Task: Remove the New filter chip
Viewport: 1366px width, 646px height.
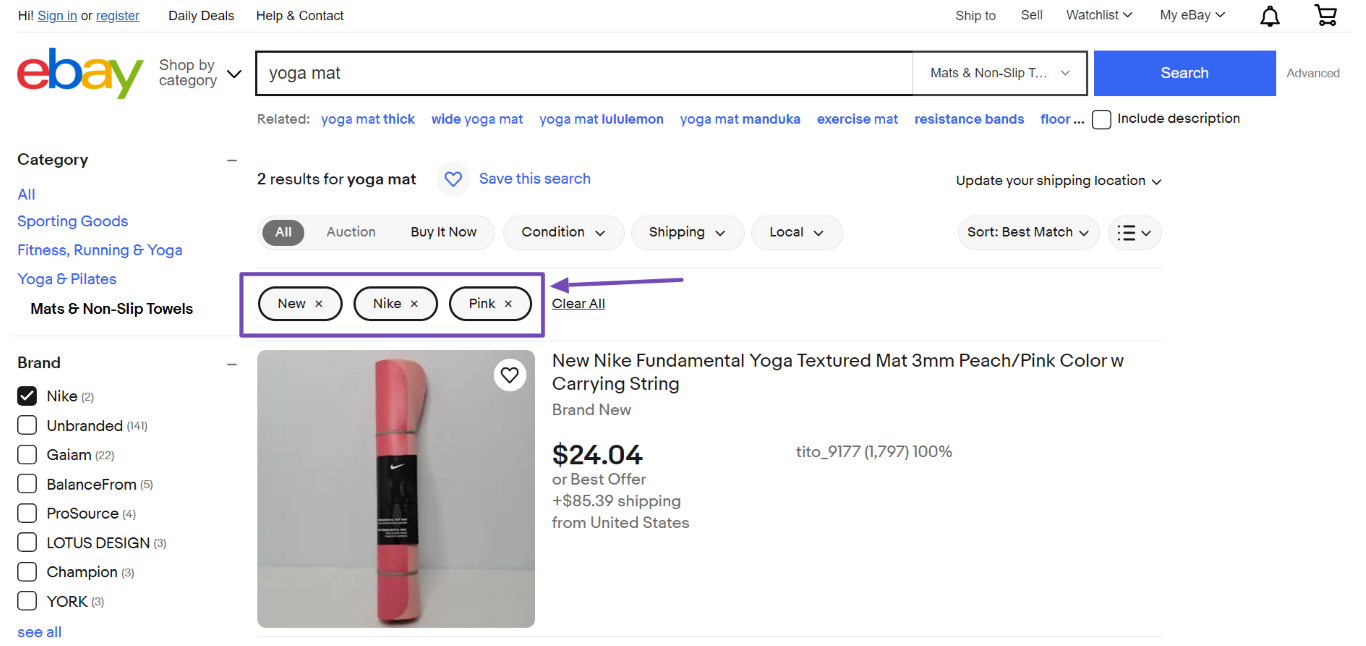Action: (319, 304)
